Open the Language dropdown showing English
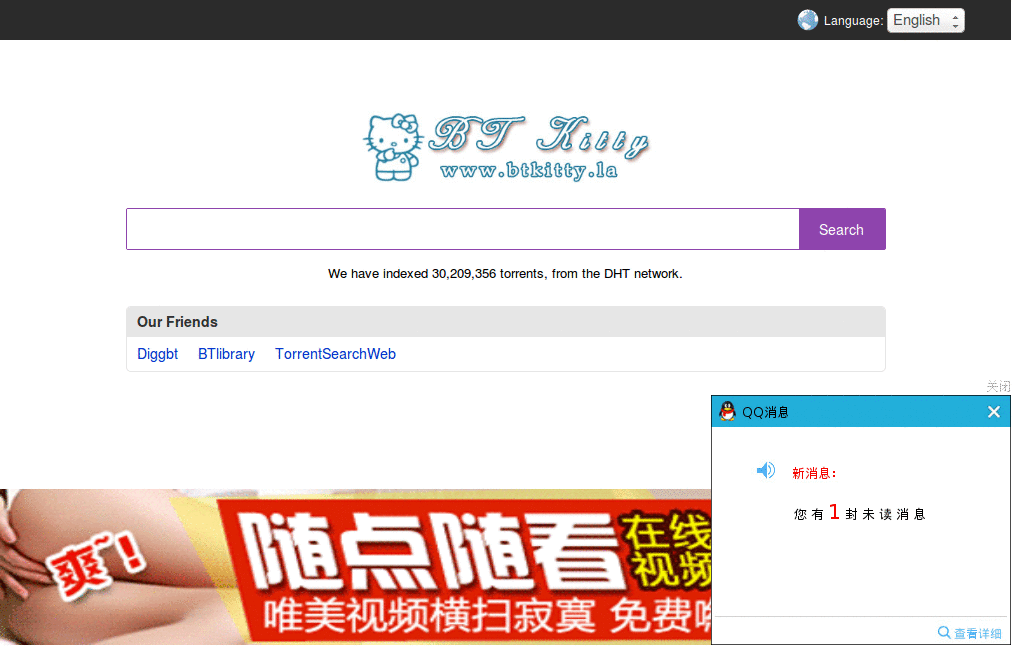 [x=925, y=20]
